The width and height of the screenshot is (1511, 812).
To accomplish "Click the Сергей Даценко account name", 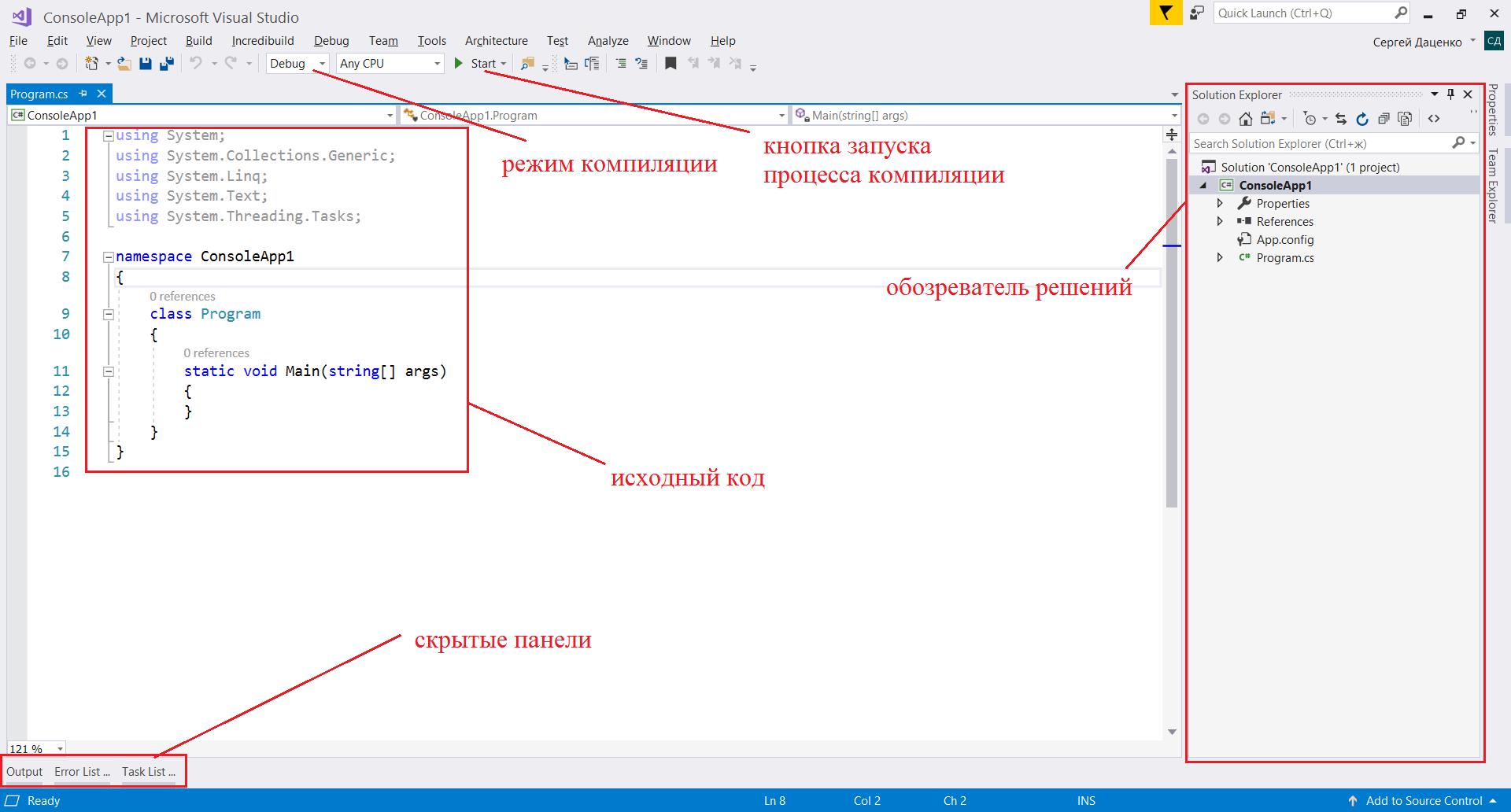I will click(x=1417, y=42).
